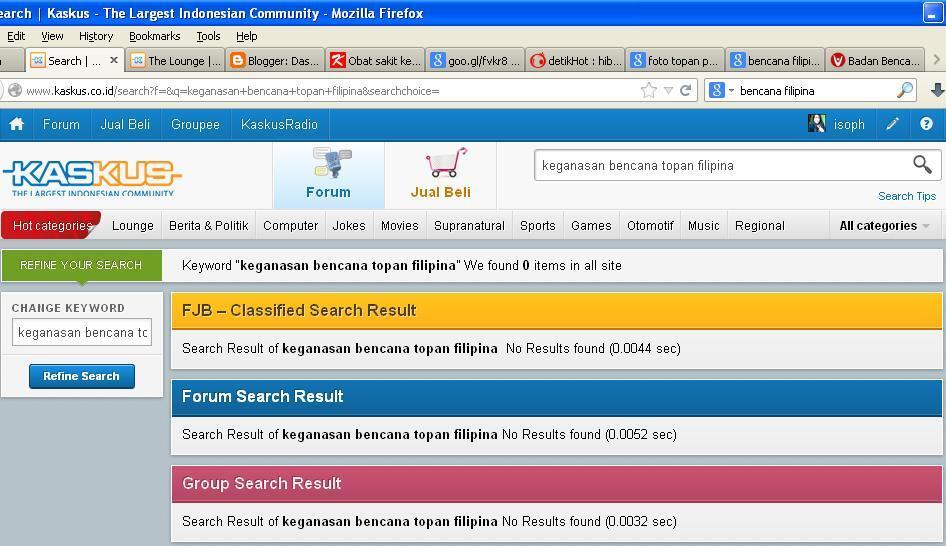The width and height of the screenshot is (946, 546).
Task: Open the Music category
Action: [703, 226]
